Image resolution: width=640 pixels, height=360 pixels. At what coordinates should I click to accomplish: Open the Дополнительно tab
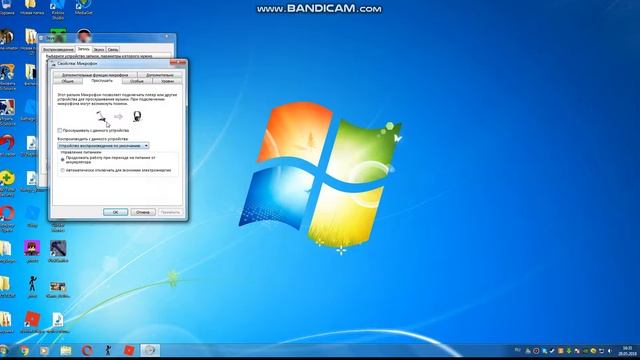point(160,75)
